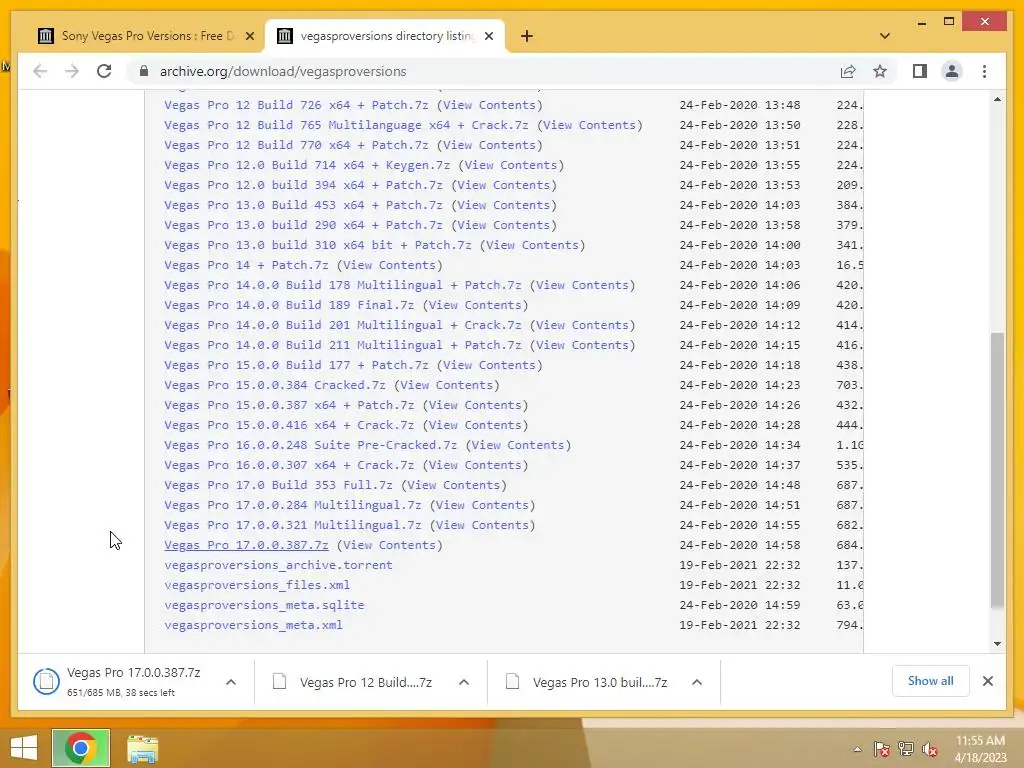This screenshot has width=1024, height=768.
Task: Click the site security padlock icon
Action: pyautogui.click(x=144, y=71)
